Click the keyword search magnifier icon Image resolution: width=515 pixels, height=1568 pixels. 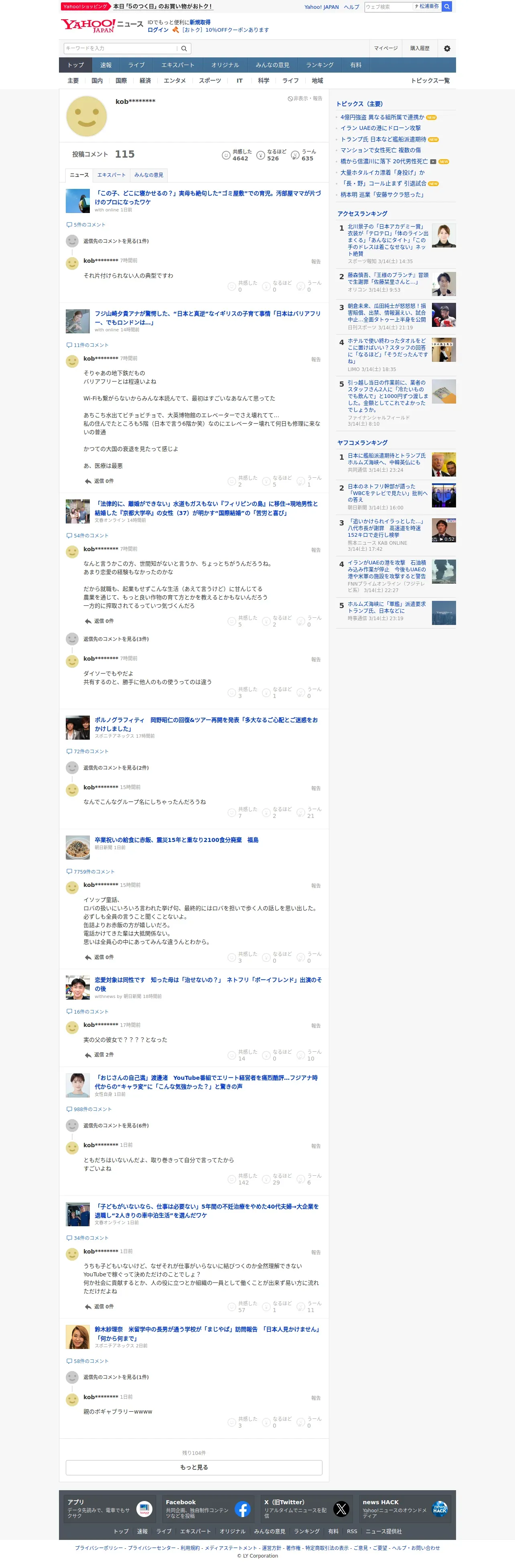point(184,48)
